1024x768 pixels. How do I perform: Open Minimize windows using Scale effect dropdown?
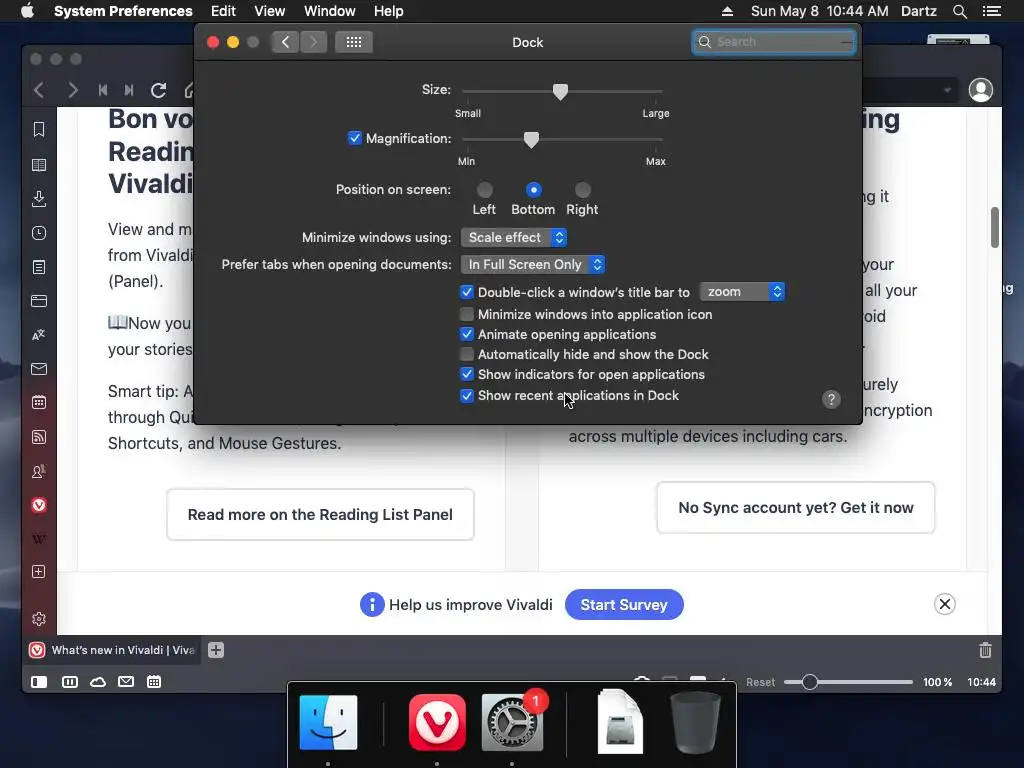[x=514, y=238]
